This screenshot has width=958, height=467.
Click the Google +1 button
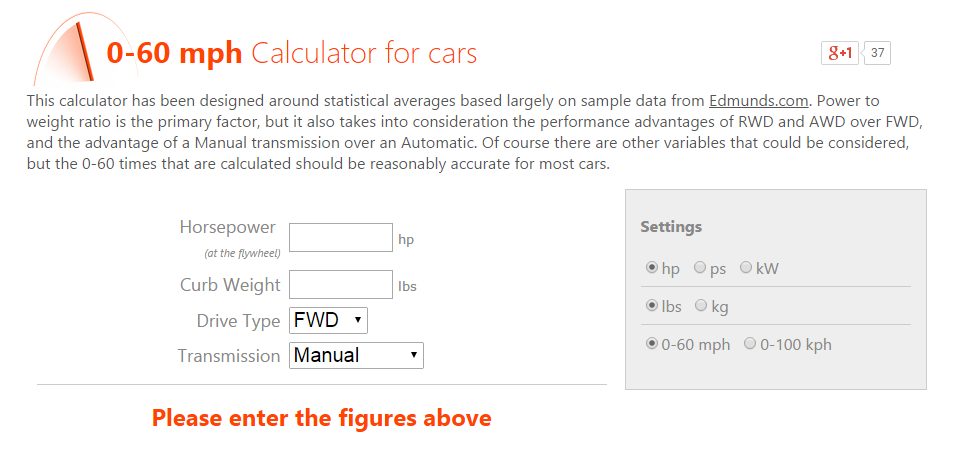840,53
